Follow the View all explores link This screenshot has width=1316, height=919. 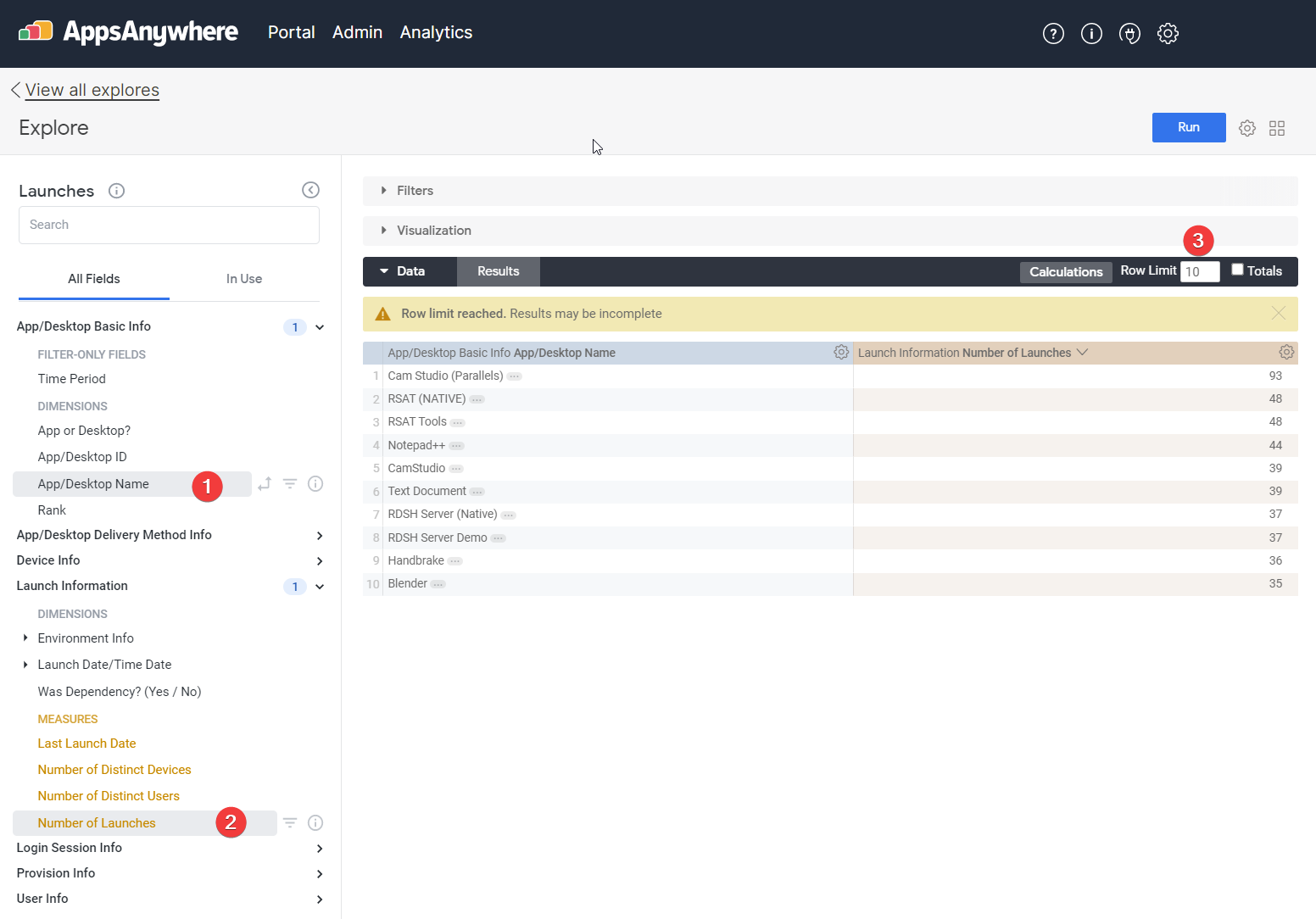pos(92,90)
